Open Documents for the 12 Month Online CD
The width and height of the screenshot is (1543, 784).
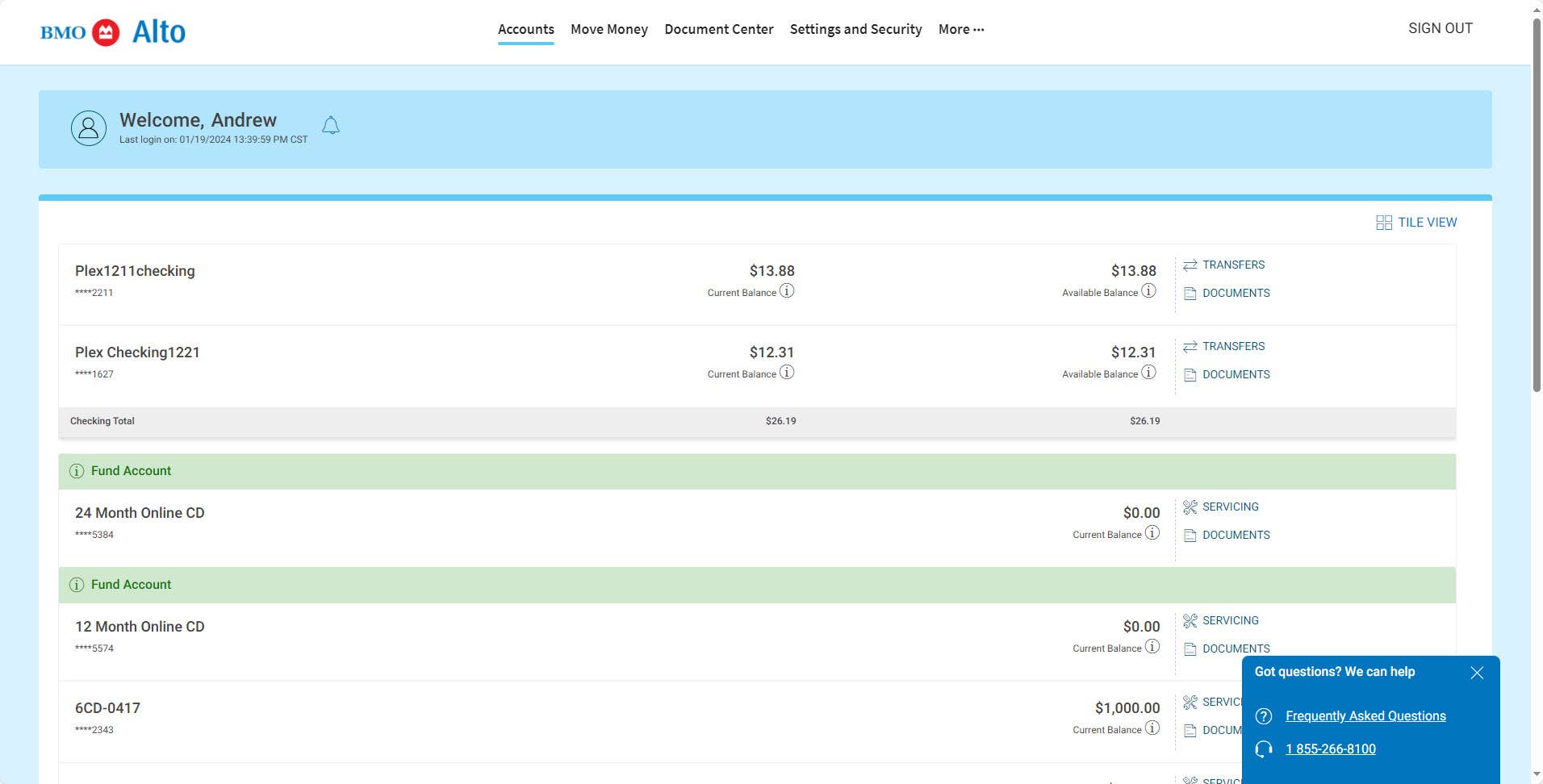1236,648
